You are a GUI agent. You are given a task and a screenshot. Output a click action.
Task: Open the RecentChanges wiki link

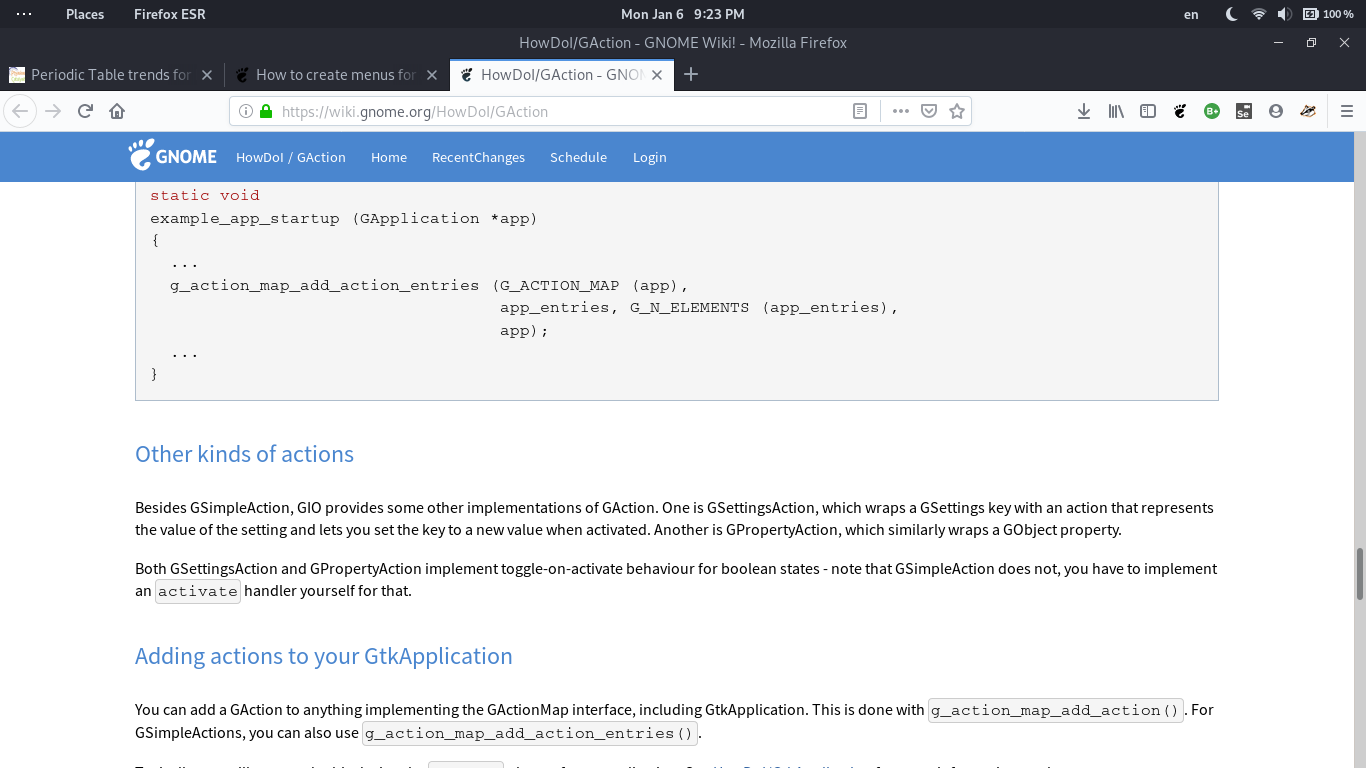click(478, 157)
